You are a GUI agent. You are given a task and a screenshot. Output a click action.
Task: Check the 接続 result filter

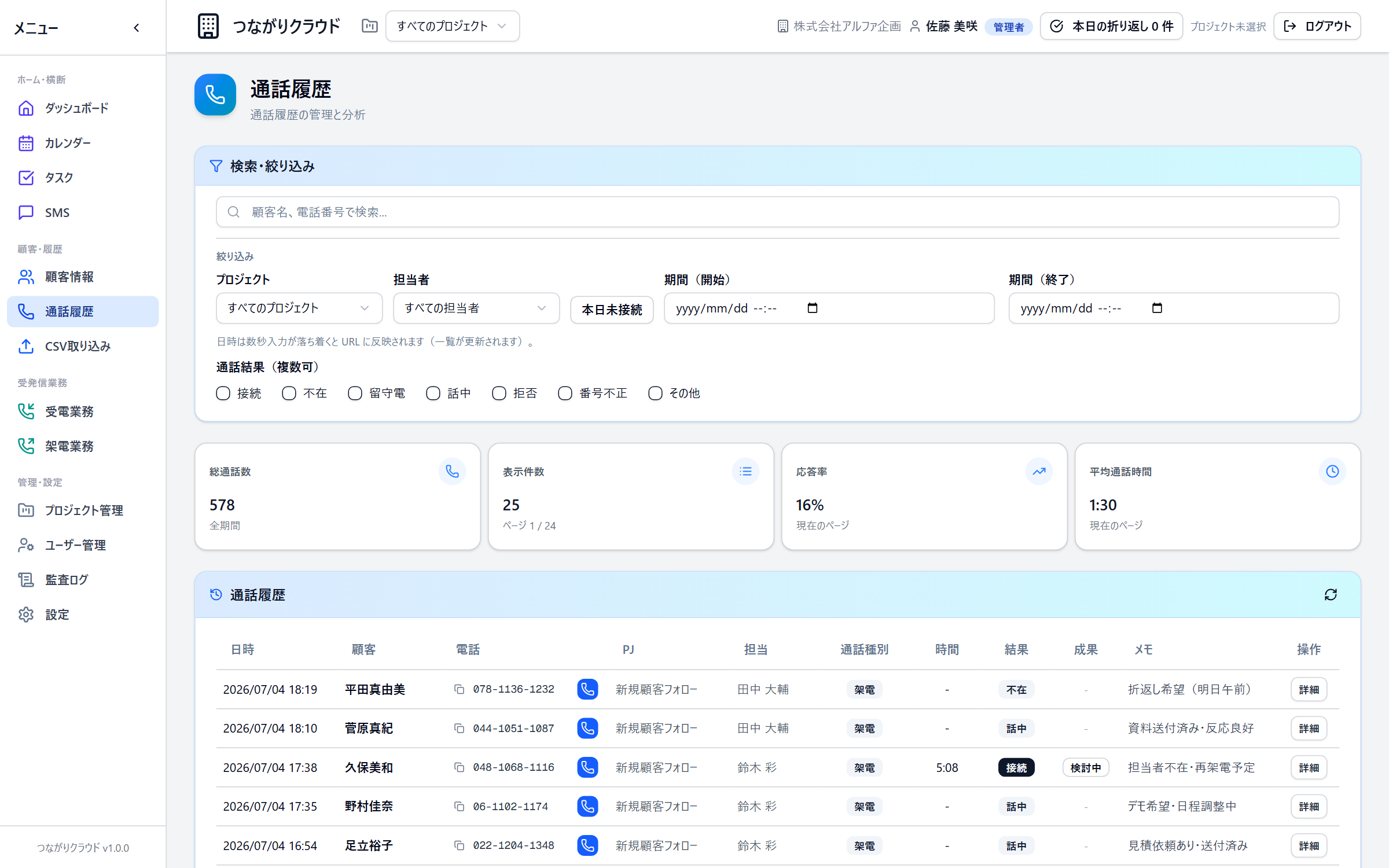[x=223, y=393]
